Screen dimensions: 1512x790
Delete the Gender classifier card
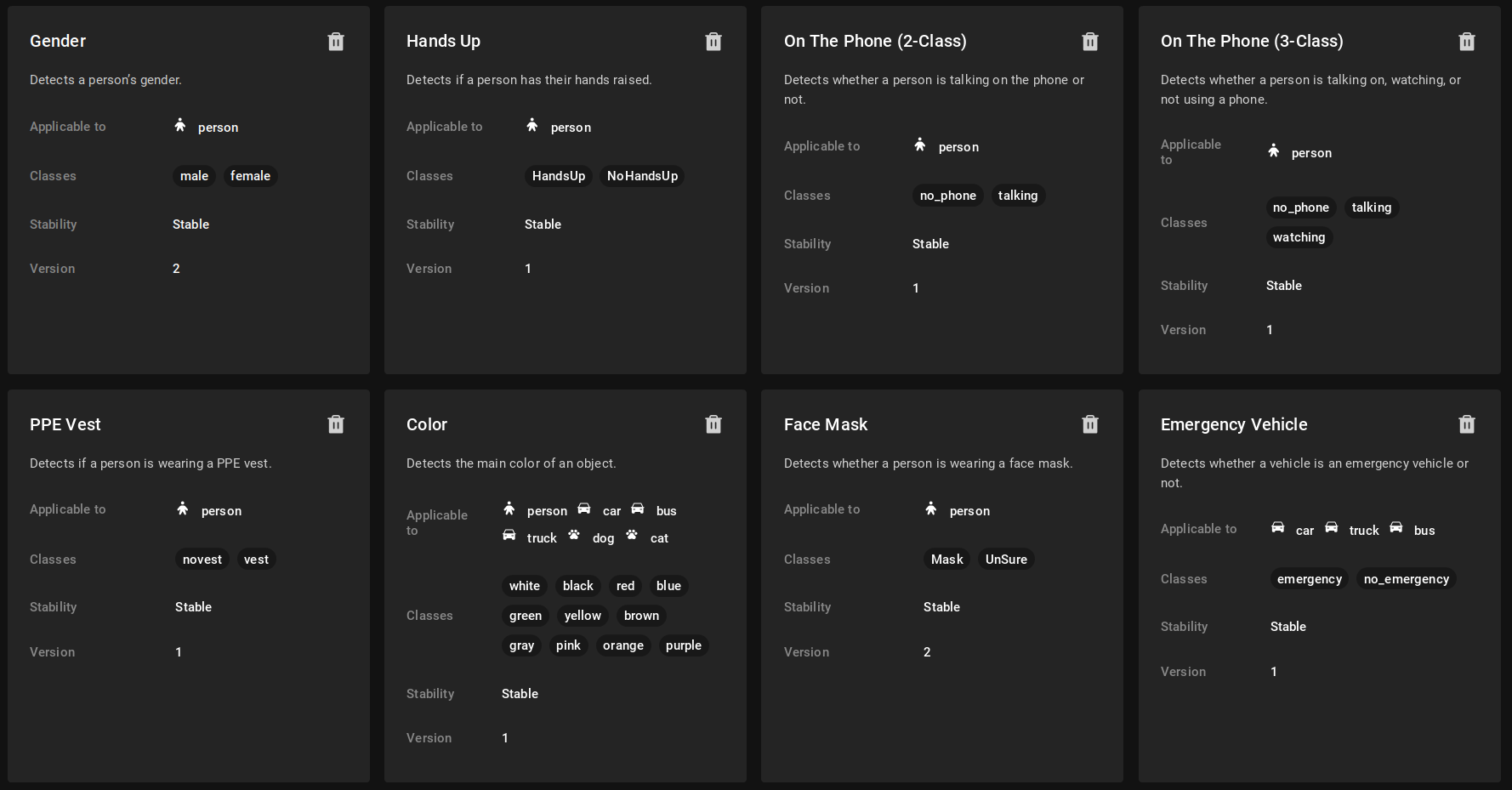[x=336, y=42]
